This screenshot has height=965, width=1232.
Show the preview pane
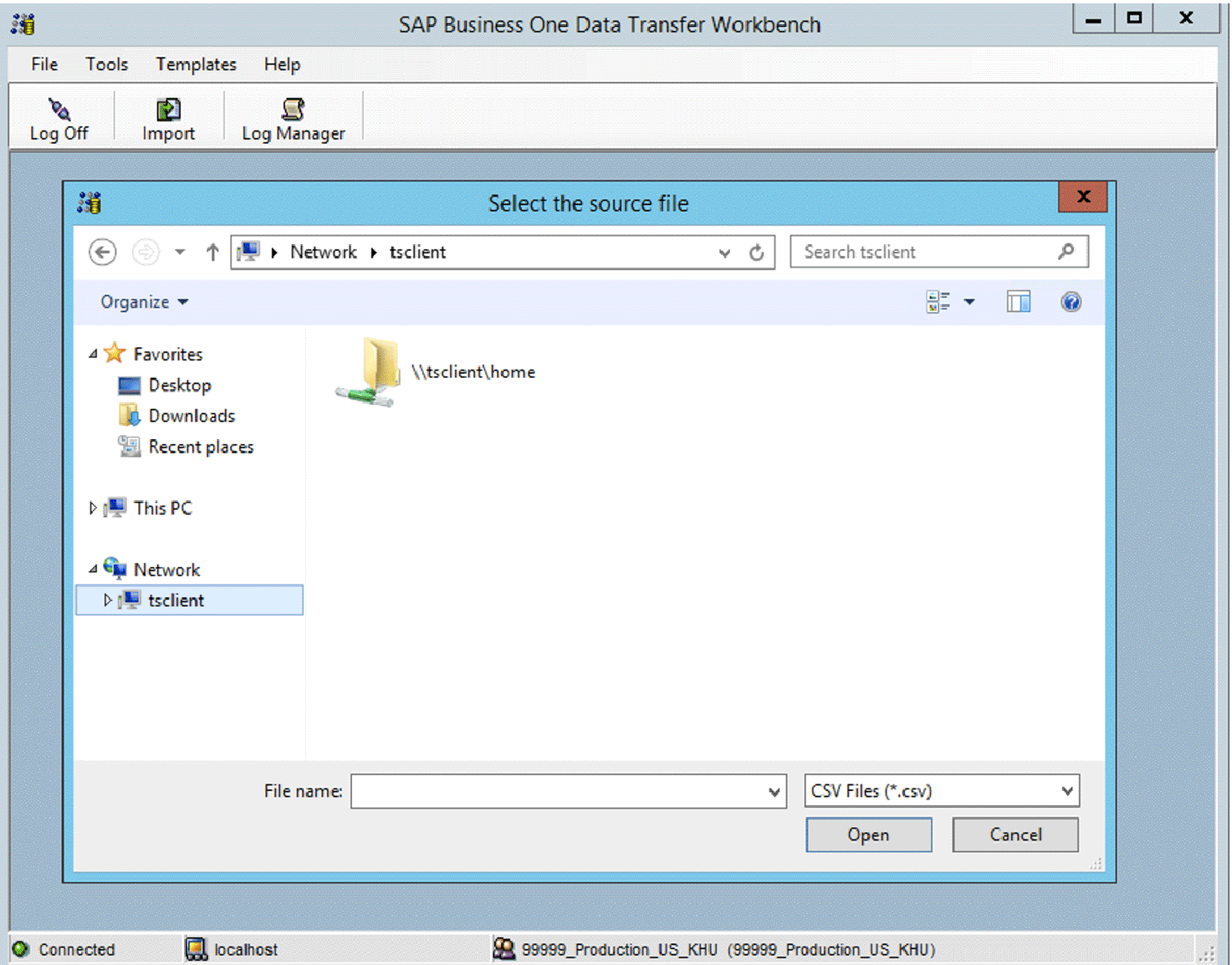1018,302
